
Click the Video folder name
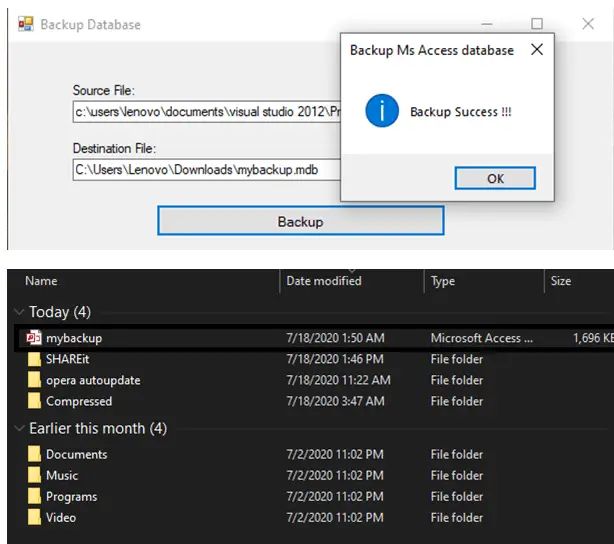click(61, 517)
